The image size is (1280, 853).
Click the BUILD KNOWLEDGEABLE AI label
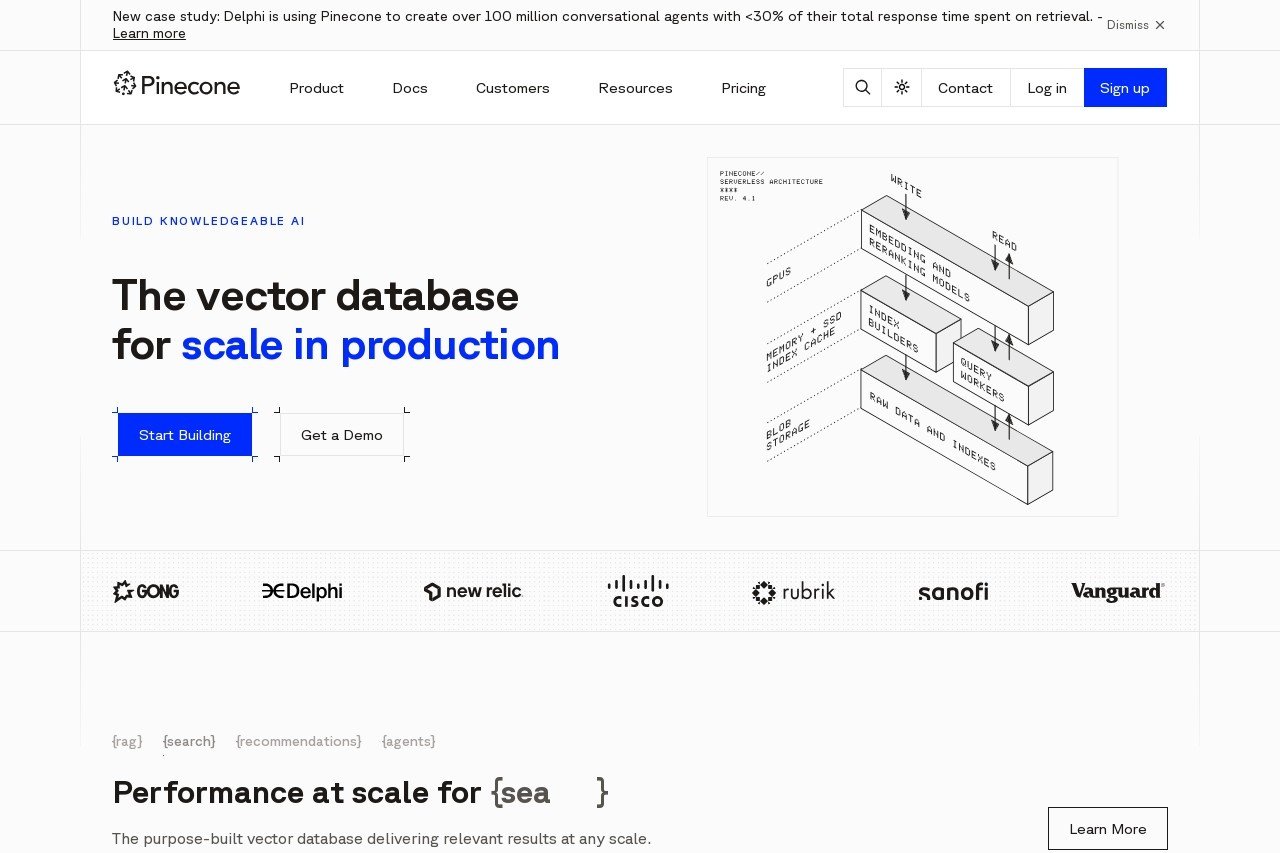click(209, 221)
